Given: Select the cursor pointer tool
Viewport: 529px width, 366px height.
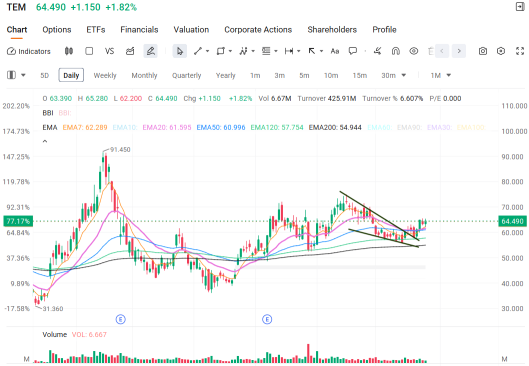Looking at the screenshot, I should point(179,51).
